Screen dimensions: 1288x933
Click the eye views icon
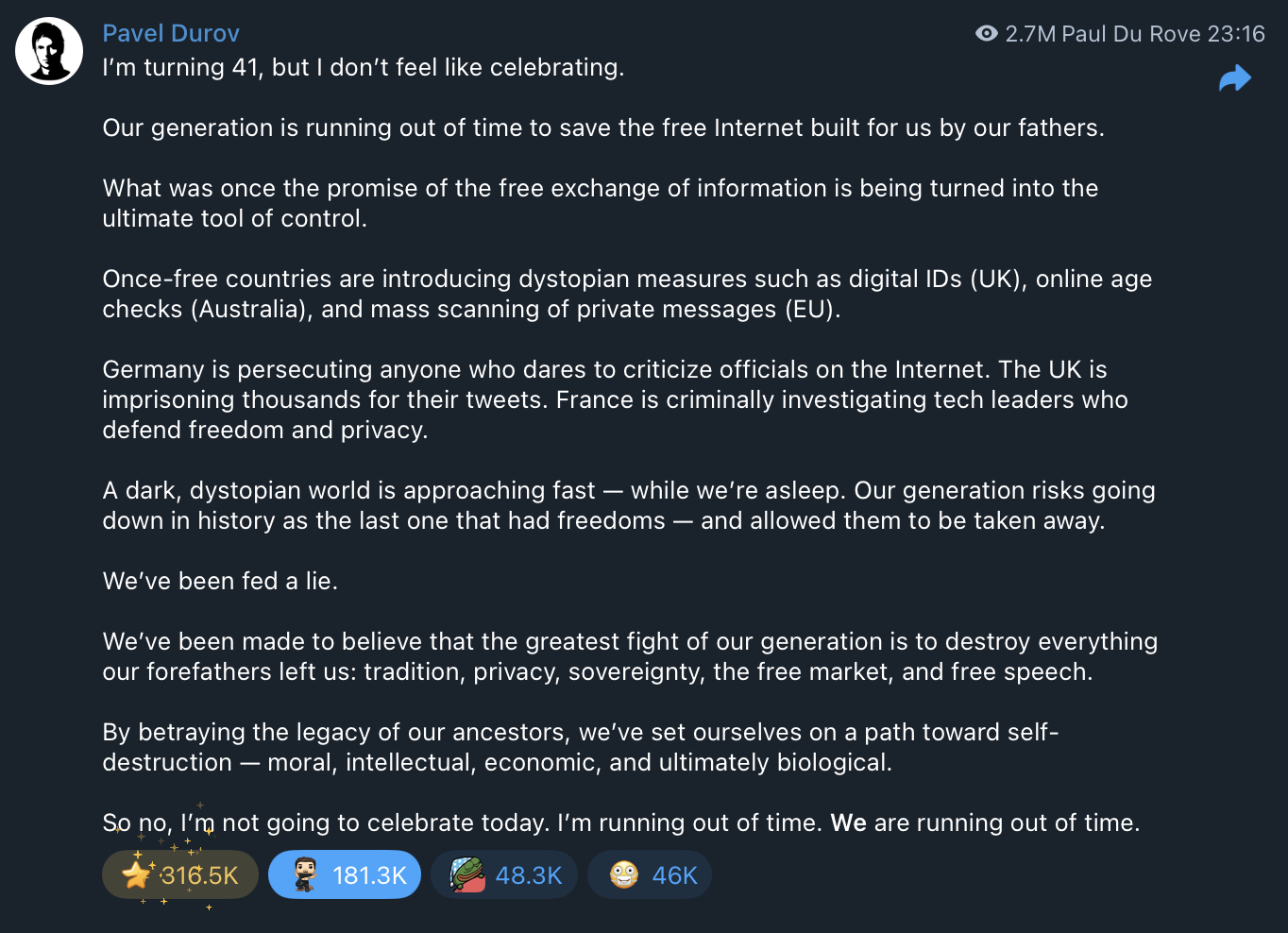click(986, 34)
